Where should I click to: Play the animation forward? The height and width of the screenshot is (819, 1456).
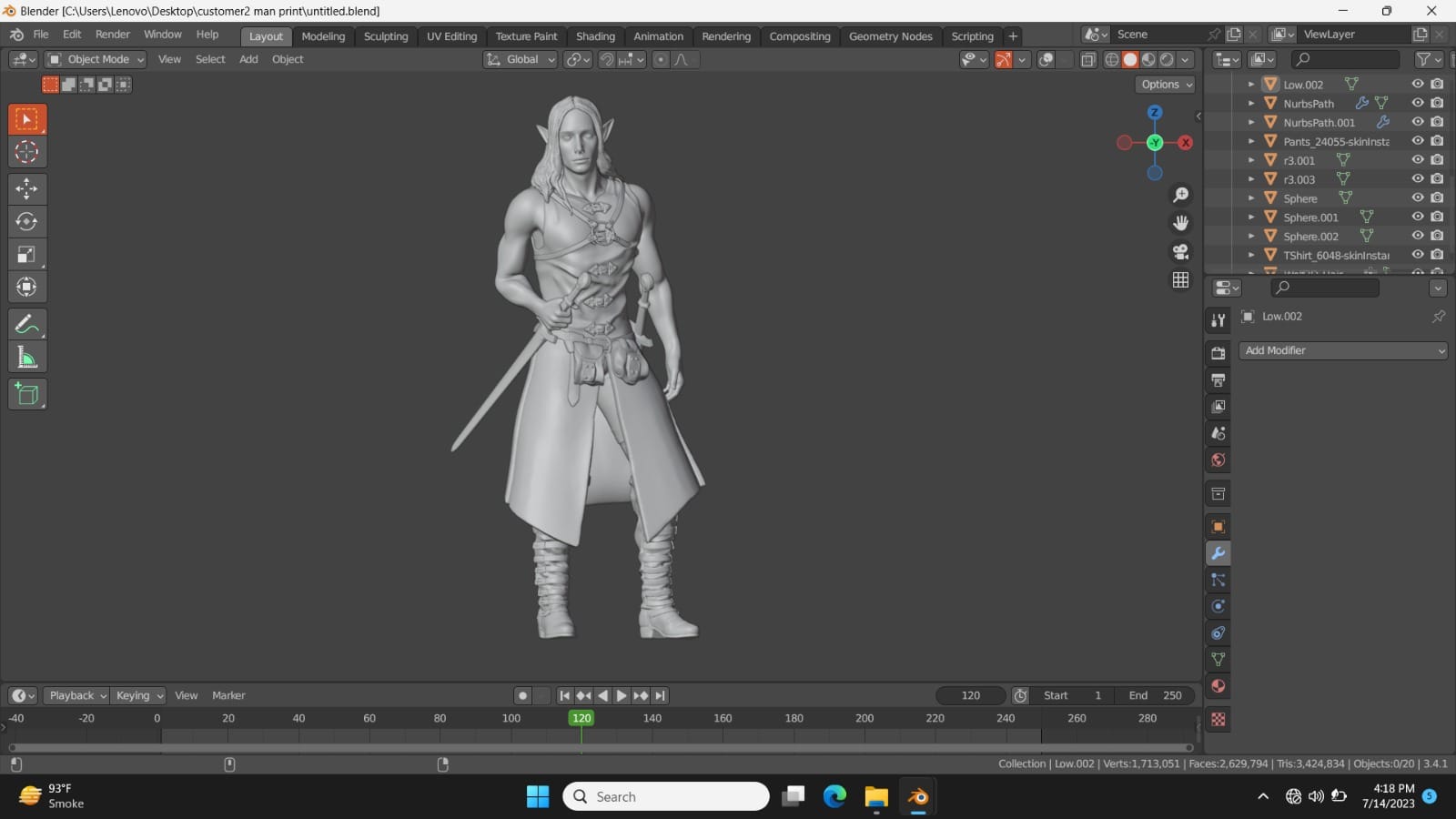(x=622, y=695)
